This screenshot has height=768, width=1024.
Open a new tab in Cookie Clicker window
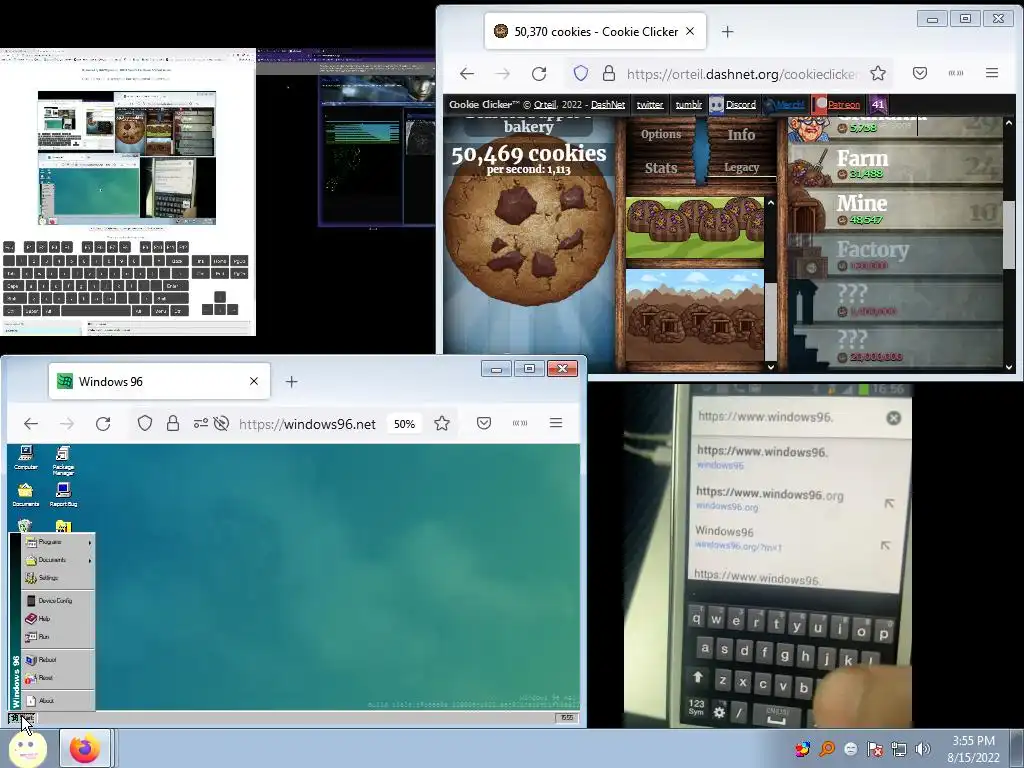click(x=728, y=31)
